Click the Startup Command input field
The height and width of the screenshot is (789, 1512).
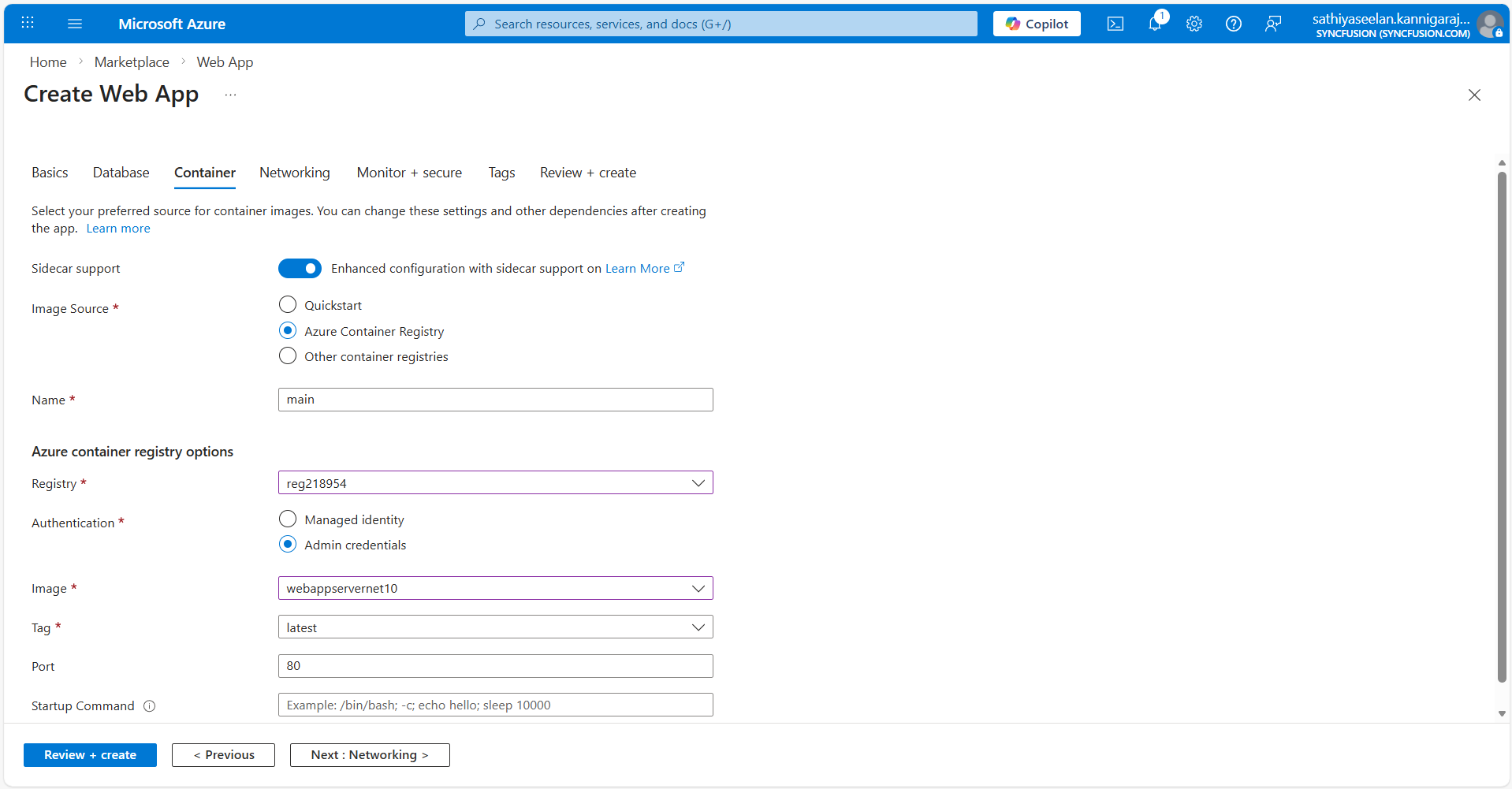point(495,705)
